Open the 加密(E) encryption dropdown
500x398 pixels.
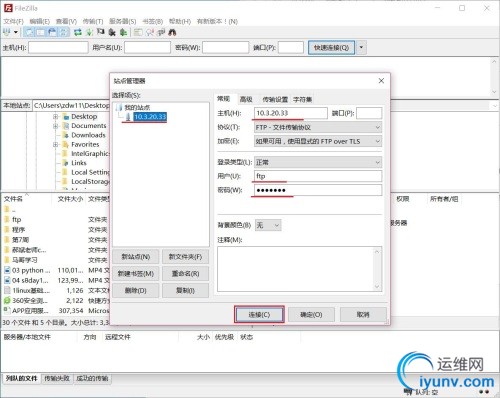coord(318,141)
